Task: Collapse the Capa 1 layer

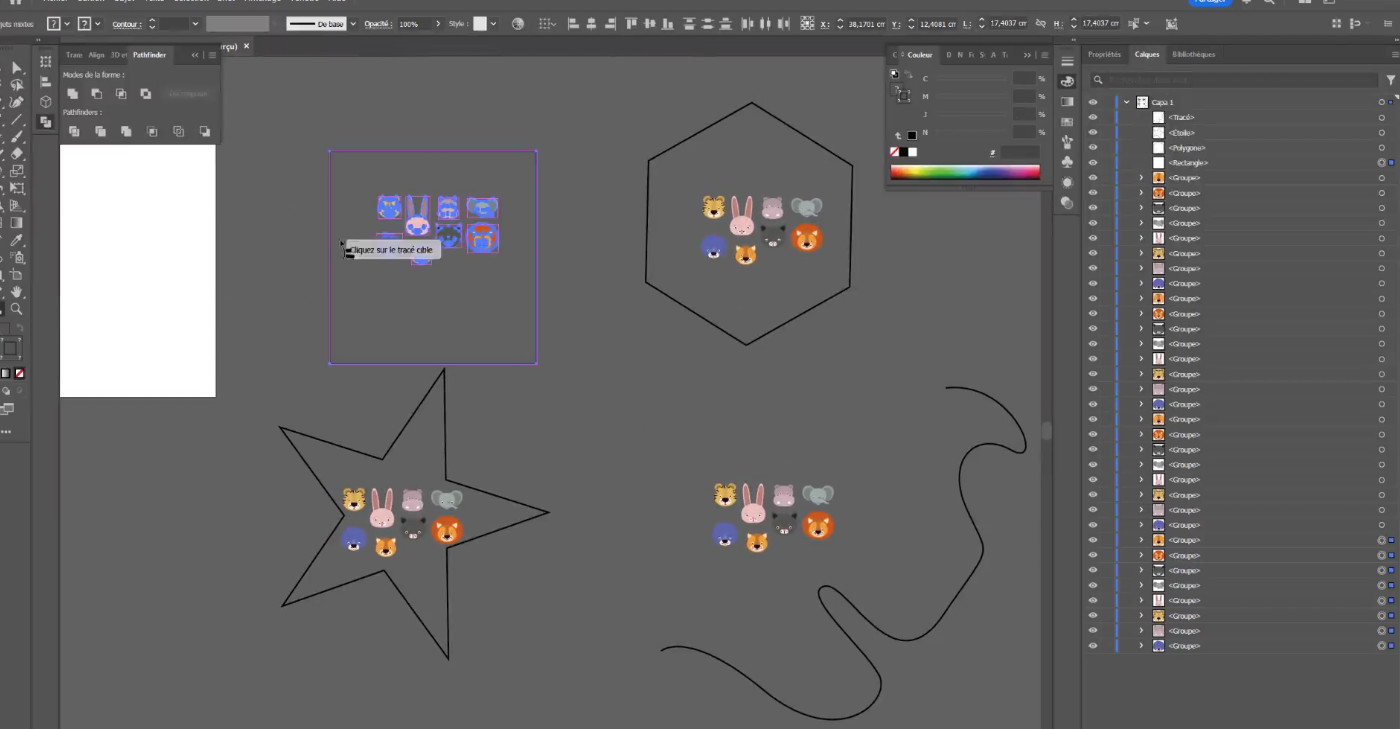Action: point(1126,102)
